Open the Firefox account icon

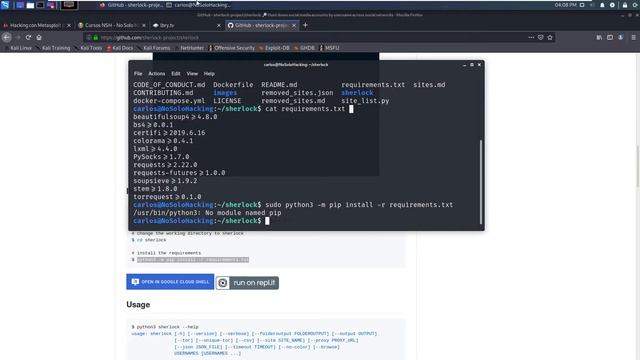(x=620, y=37)
